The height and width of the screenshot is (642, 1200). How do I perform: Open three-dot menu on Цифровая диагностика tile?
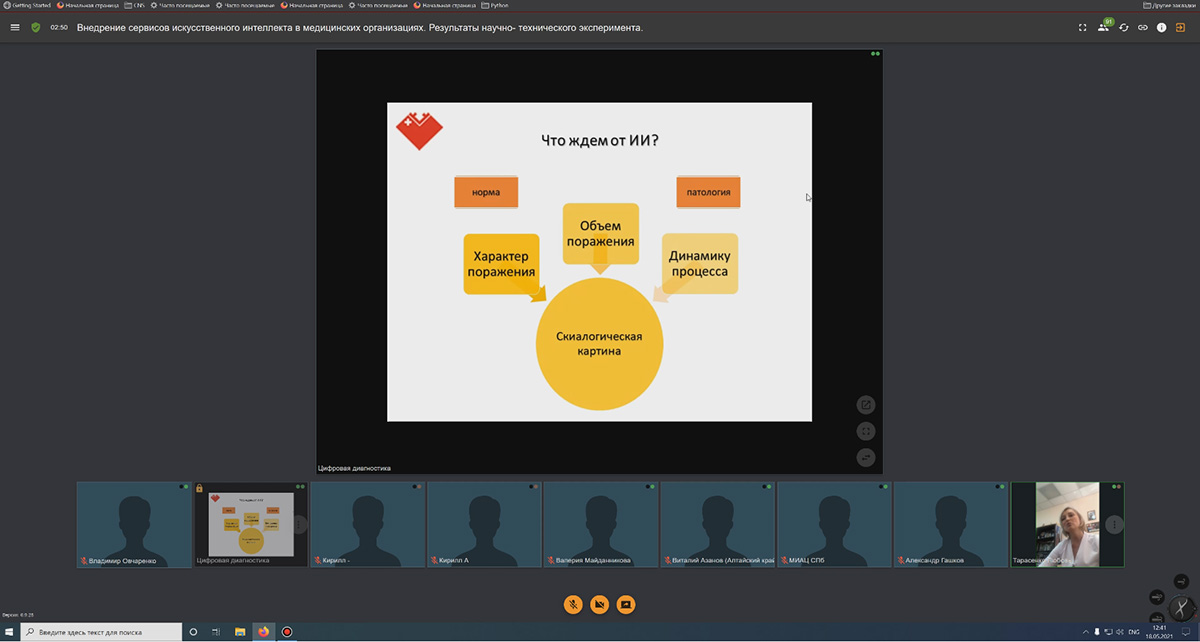pyautogui.click(x=299, y=525)
